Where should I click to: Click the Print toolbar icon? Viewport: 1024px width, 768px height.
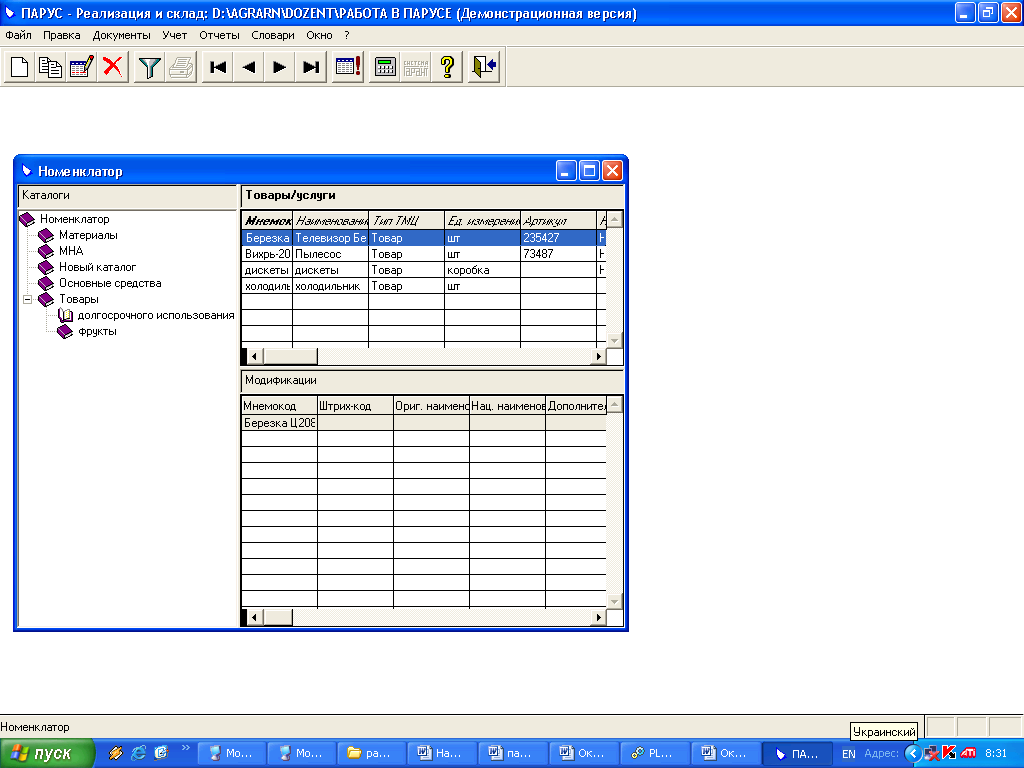click(181, 67)
